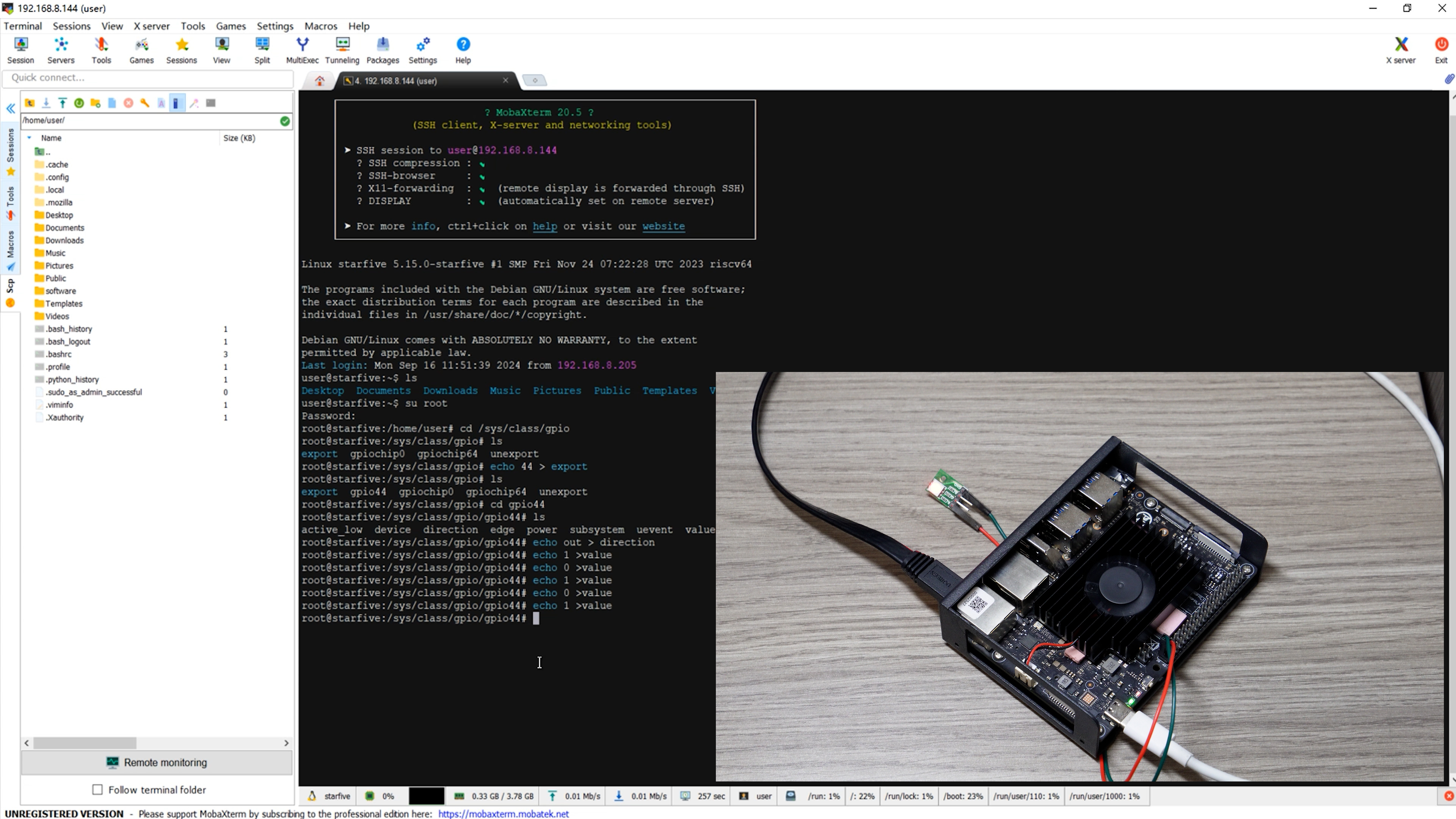
Task: Refresh the remote folder with green icon
Action: coord(79,103)
